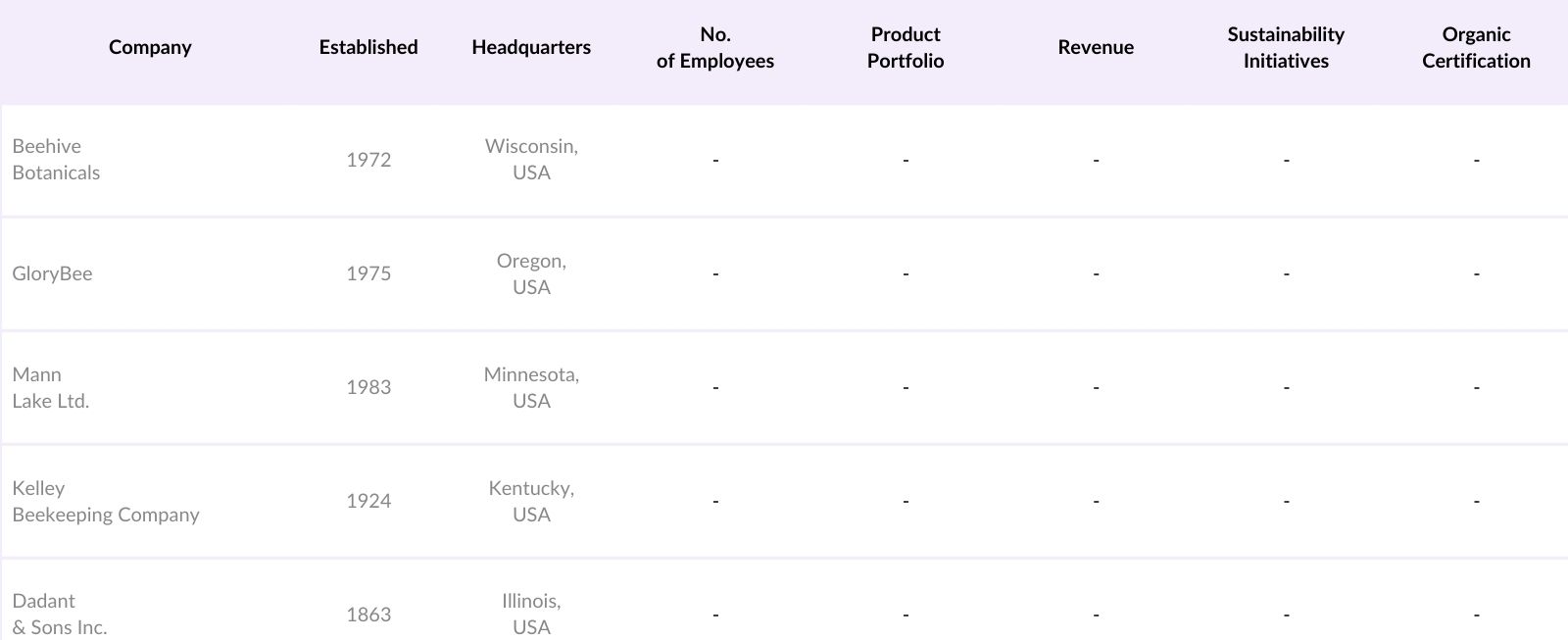
Task: Click the Company column header
Action: click(150, 47)
